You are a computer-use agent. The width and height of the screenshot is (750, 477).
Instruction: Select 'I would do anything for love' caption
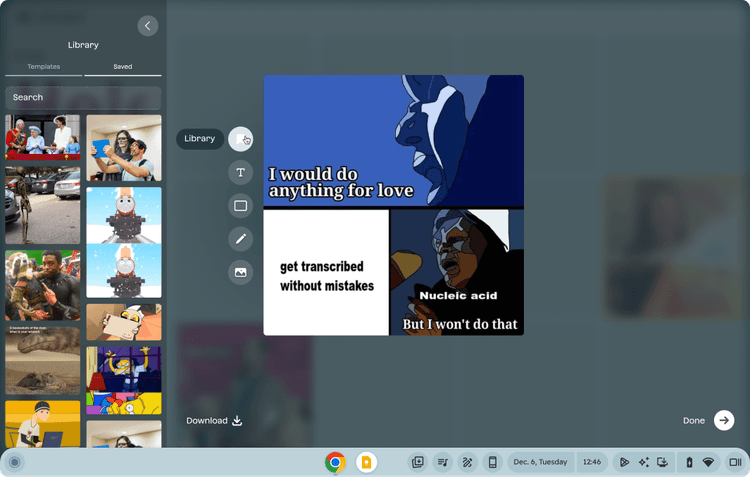pos(341,182)
